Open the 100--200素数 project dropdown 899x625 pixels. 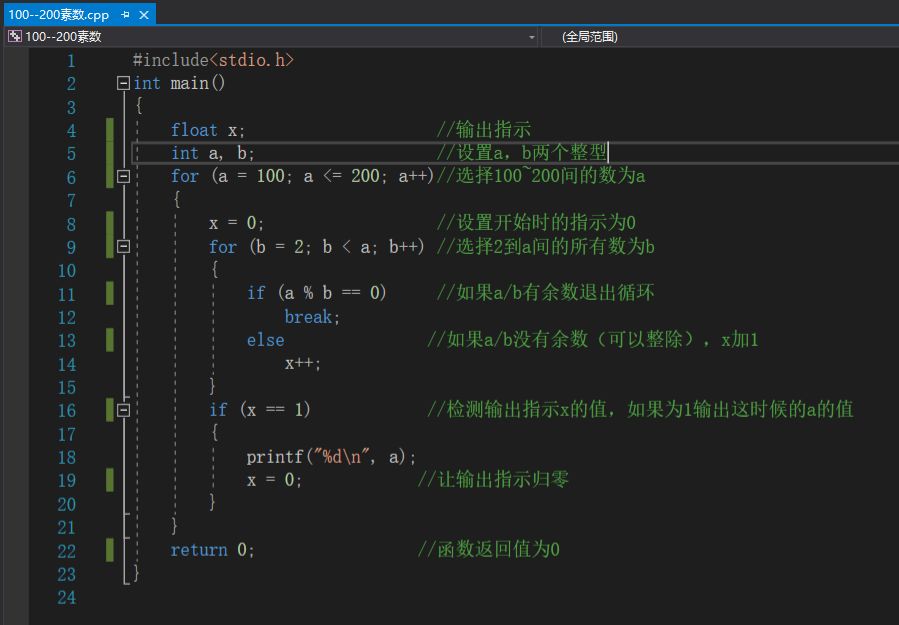532,37
